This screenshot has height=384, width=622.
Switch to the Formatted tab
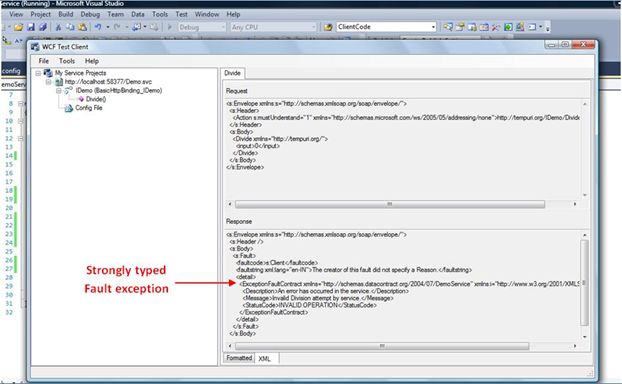pos(239,358)
